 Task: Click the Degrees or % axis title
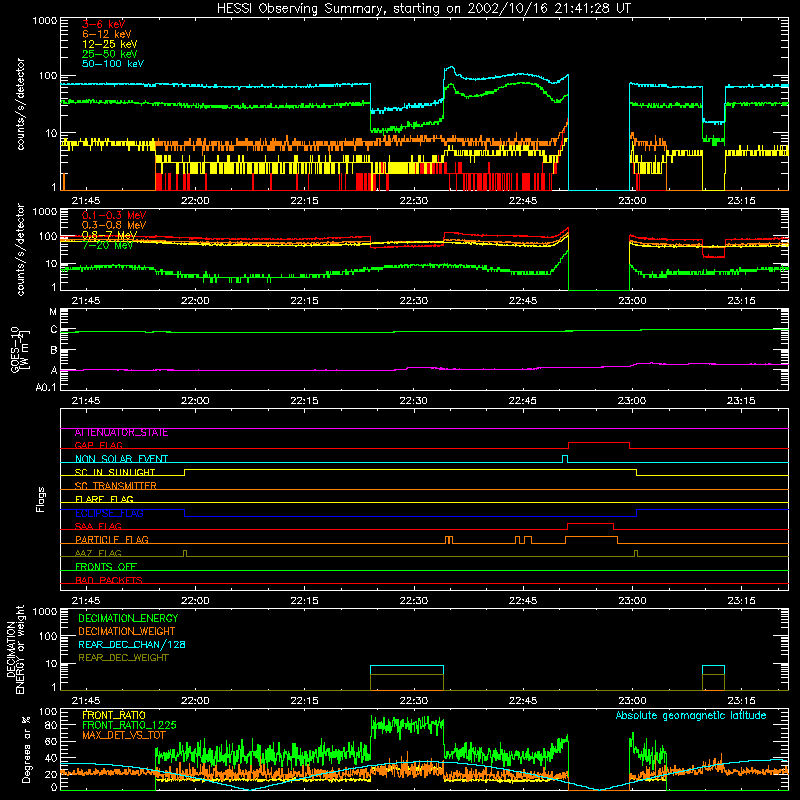pos(26,749)
